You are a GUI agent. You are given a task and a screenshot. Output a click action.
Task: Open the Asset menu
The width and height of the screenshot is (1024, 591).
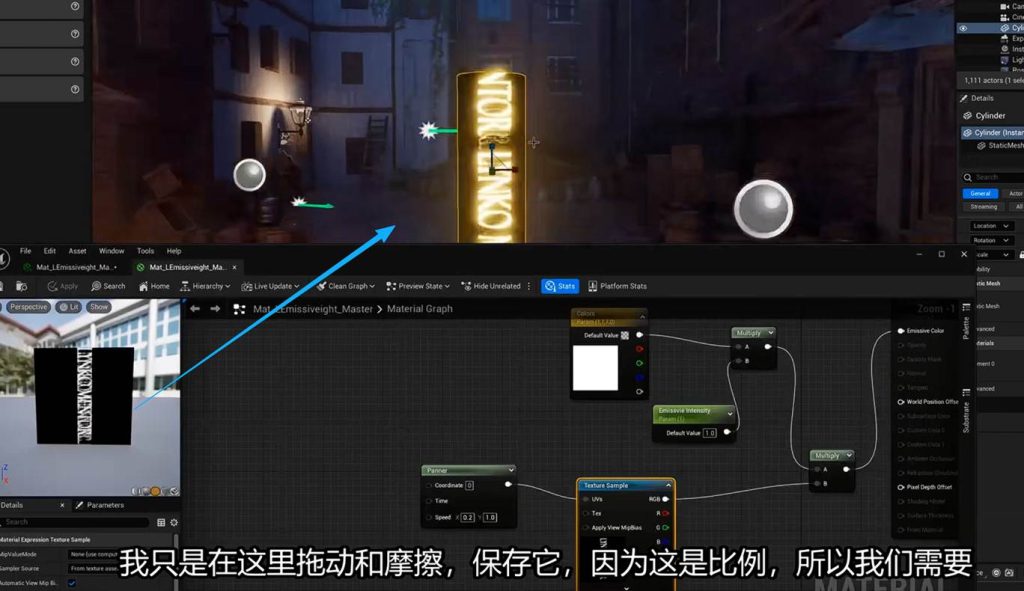click(x=77, y=251)
